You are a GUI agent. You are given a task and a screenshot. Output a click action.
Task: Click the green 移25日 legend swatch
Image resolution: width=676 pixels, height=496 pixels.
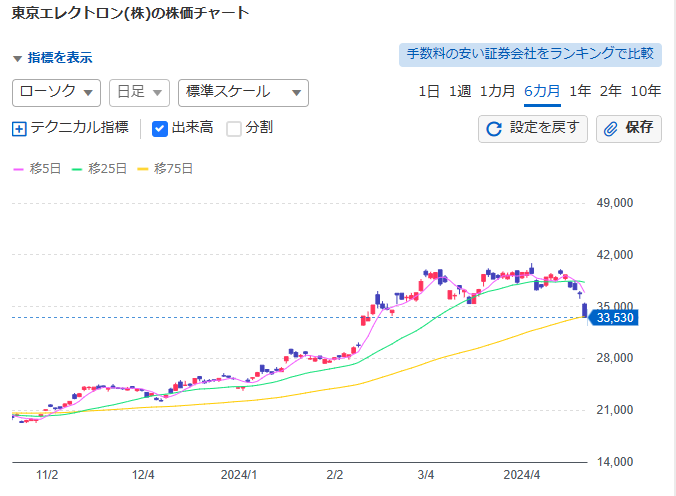click(x=77, y=170)
